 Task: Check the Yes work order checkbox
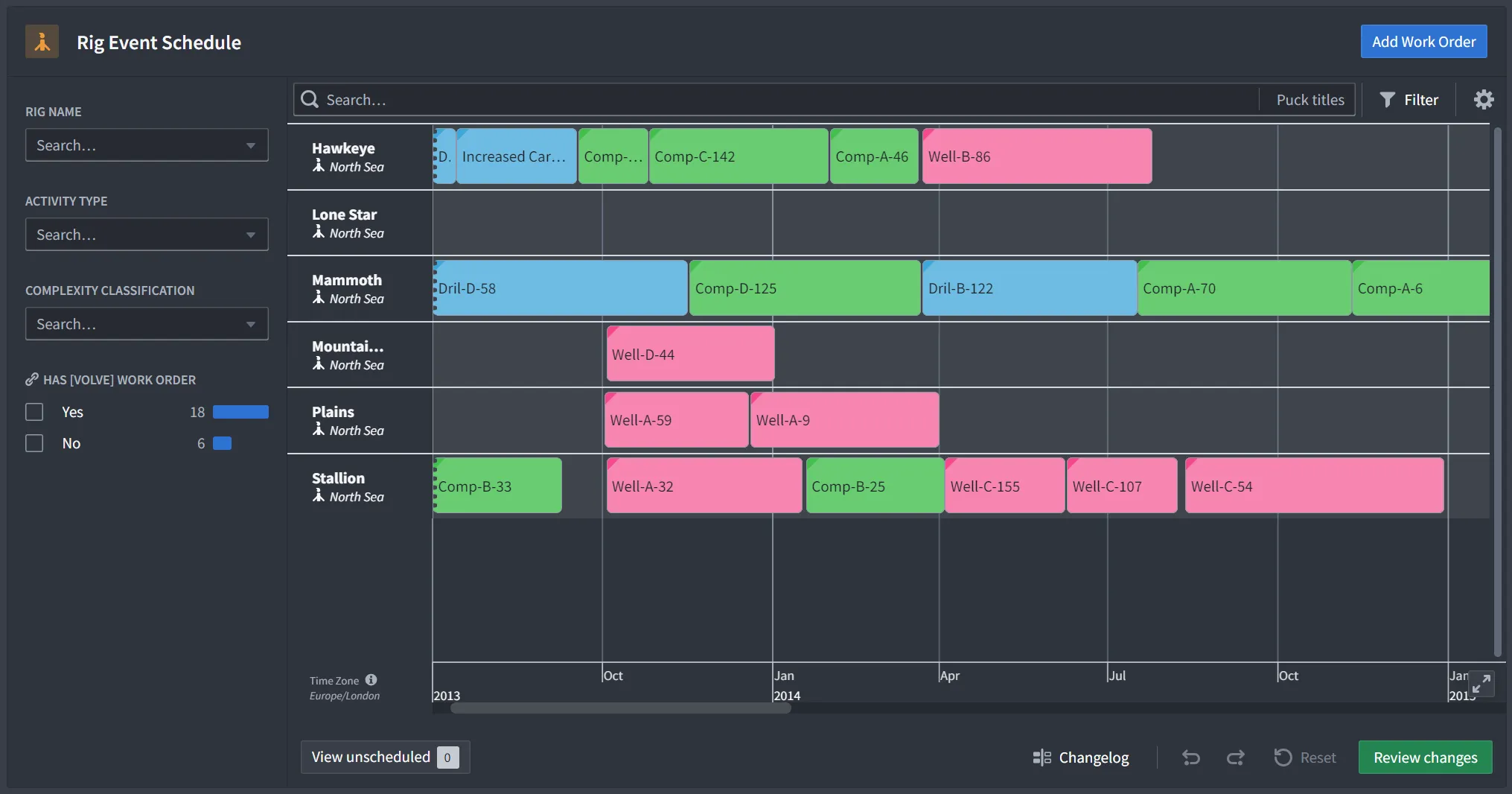click(x=34, y=412)
